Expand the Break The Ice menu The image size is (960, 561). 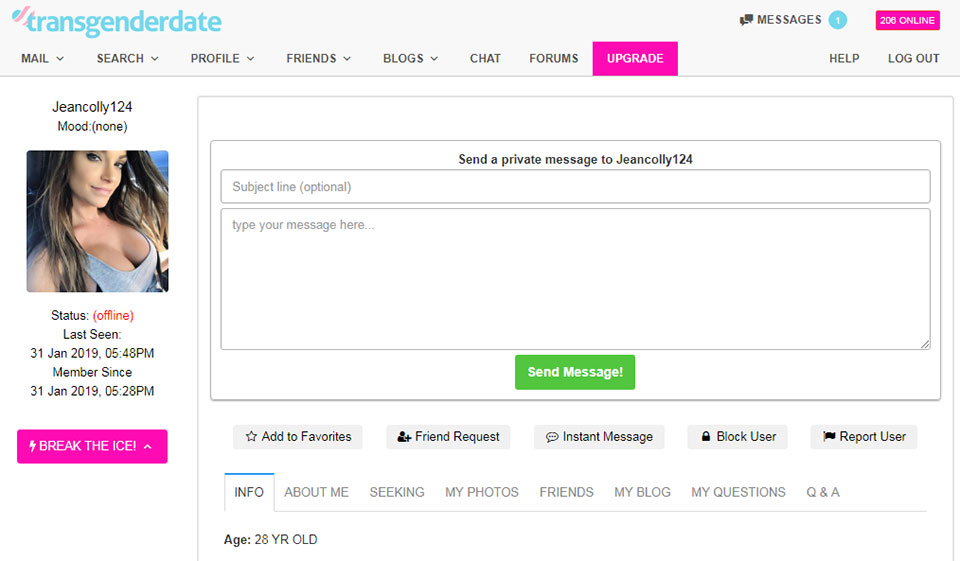click(x=92, y=446)
